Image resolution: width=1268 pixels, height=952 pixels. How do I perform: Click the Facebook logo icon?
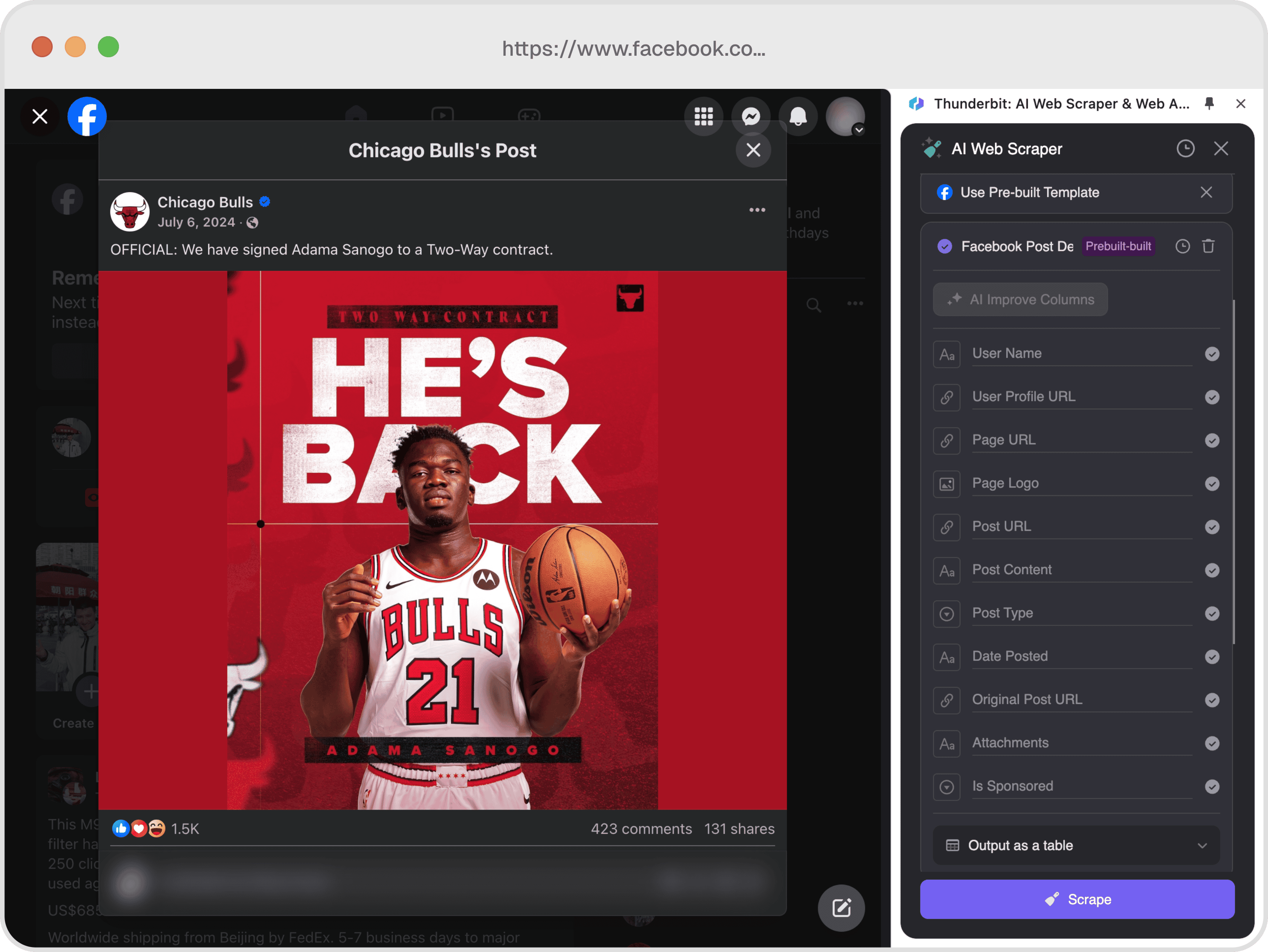click(x=87, y=116)
